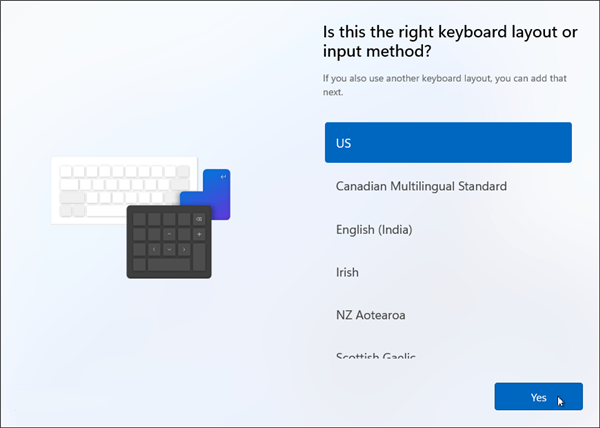Screen dimensions: 600x428
Task: Click the plus key on dark keypad
Action: coord(200,234)
